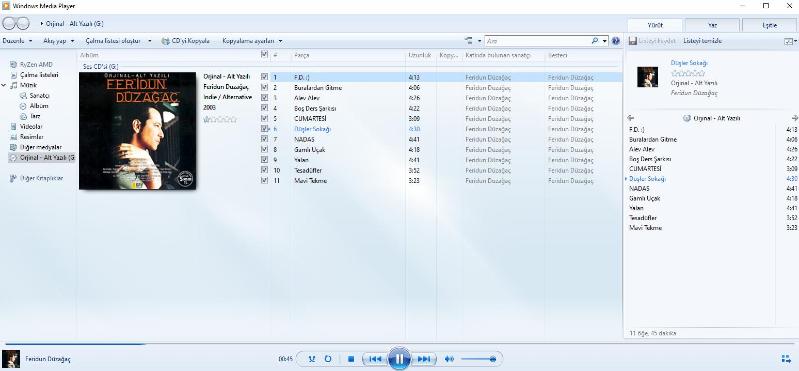Uncheck track 7 NADAS checkbox
This screenshot has width=799, height=371.
264,139
